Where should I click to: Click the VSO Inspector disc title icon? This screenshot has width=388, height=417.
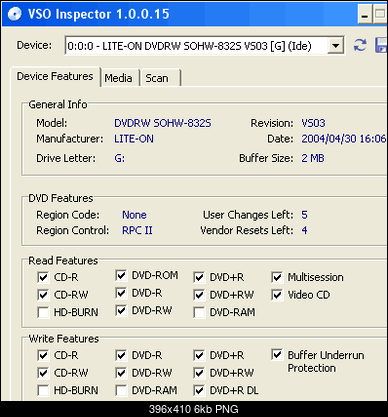pos(15,14)
